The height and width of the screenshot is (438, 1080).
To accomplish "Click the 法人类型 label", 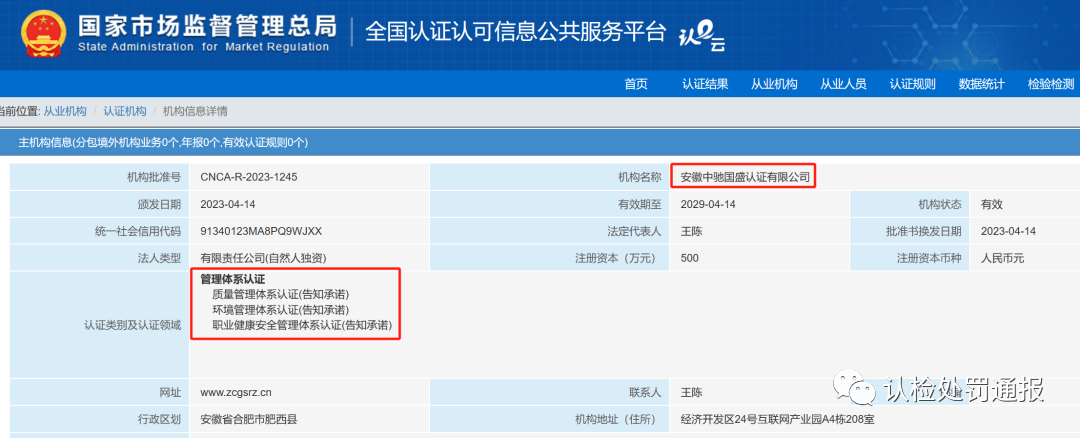I will click(159, 258).
